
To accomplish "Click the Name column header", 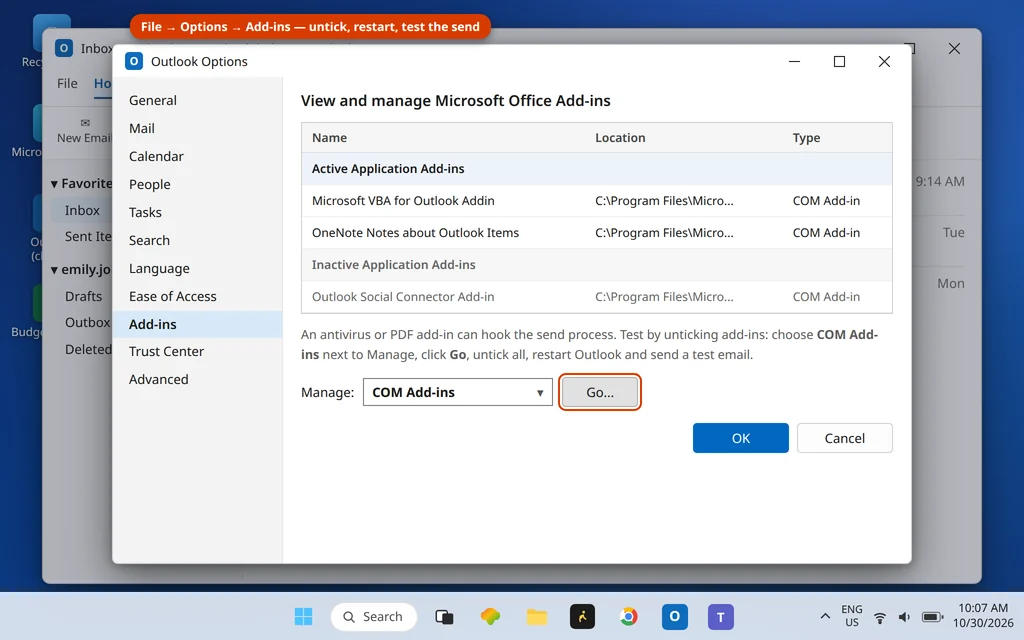I will tap(329, 138).
